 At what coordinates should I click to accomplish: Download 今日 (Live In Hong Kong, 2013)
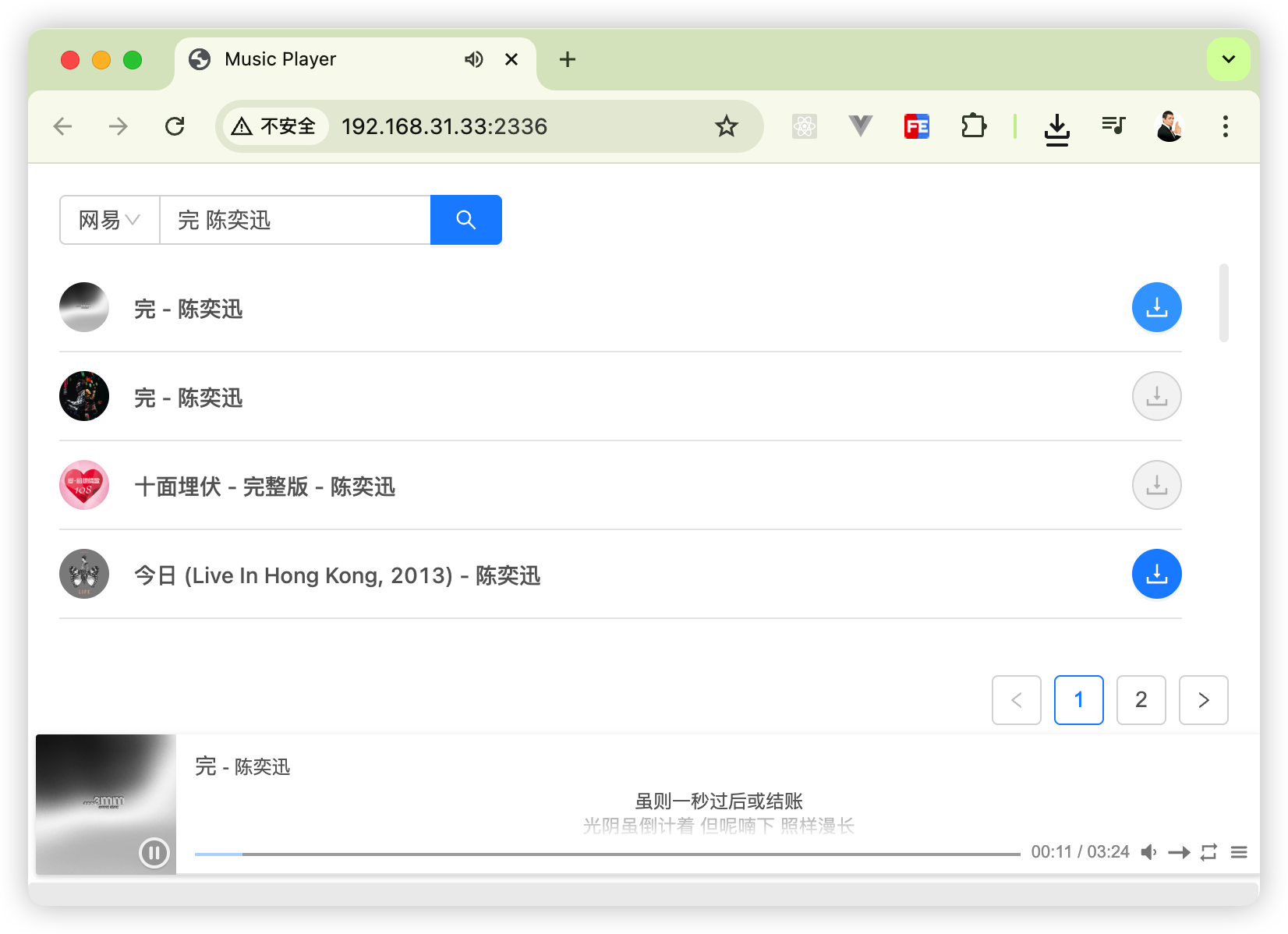click(x=1156, y=574)
